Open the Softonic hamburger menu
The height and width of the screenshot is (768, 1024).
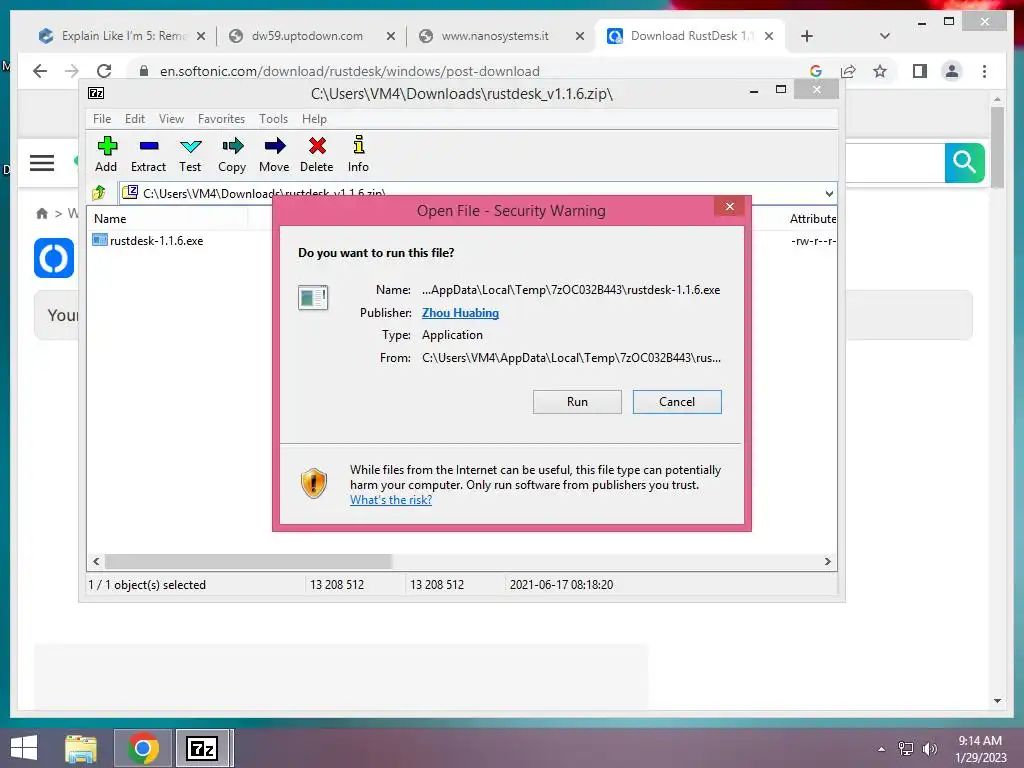(x=42, y=163)
